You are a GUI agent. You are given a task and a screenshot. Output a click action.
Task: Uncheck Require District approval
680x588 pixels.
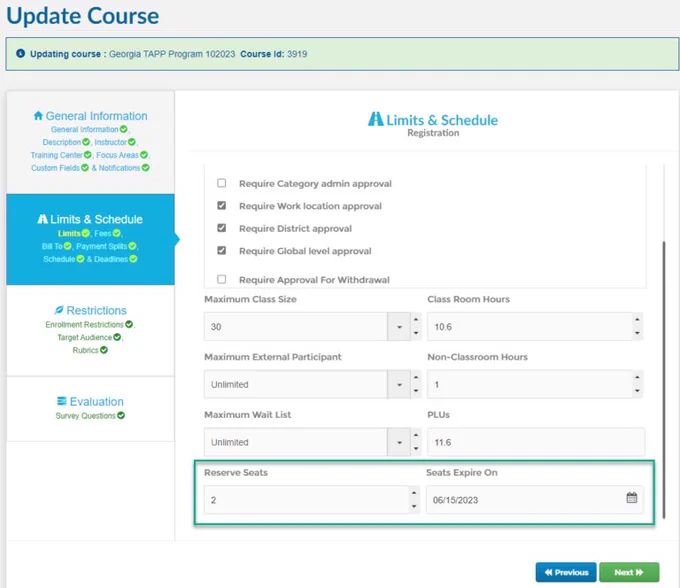[222, 228]
